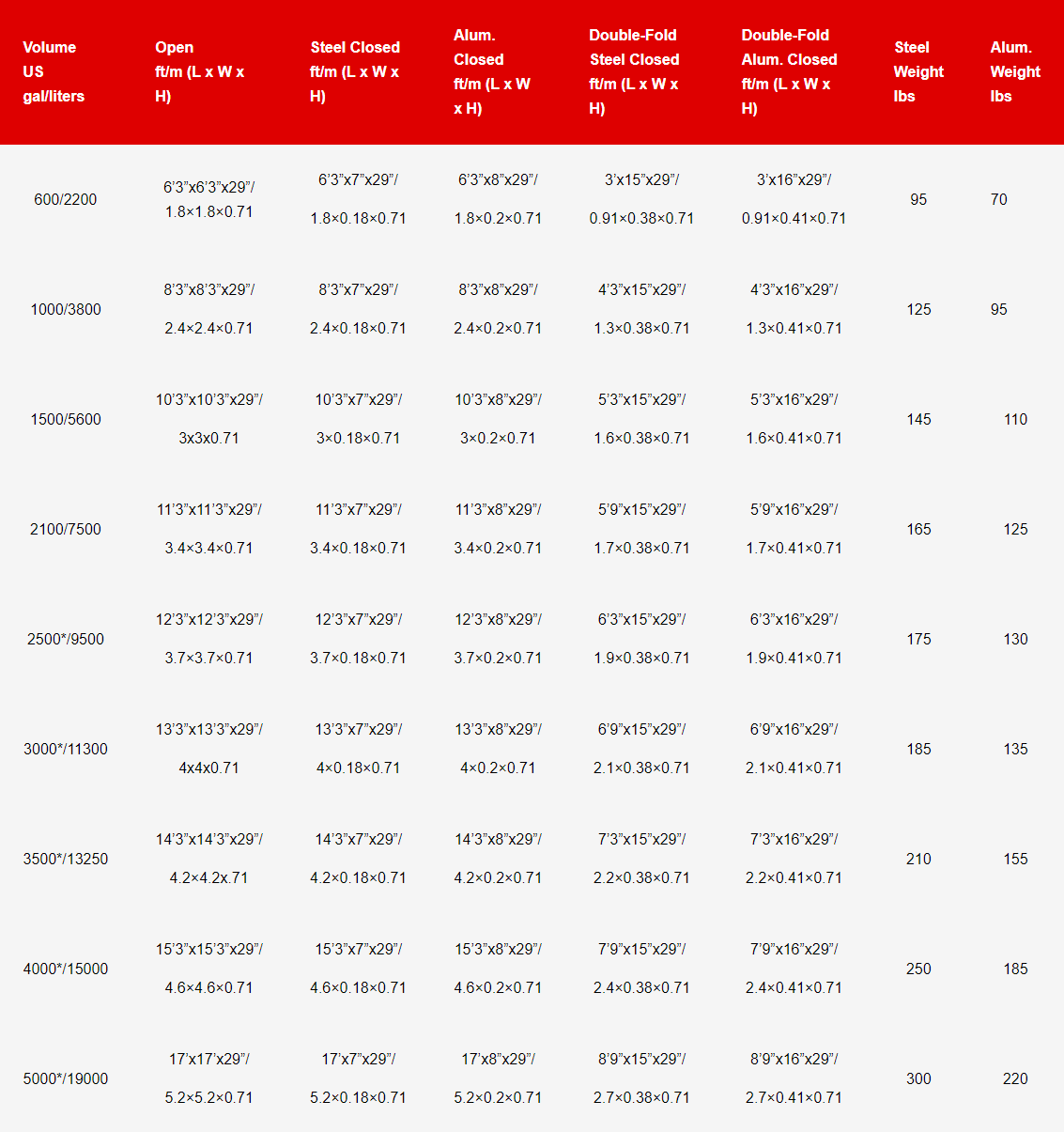
Task: Click the 2100/7500 volume row label
Action: (x=66, y=529)
